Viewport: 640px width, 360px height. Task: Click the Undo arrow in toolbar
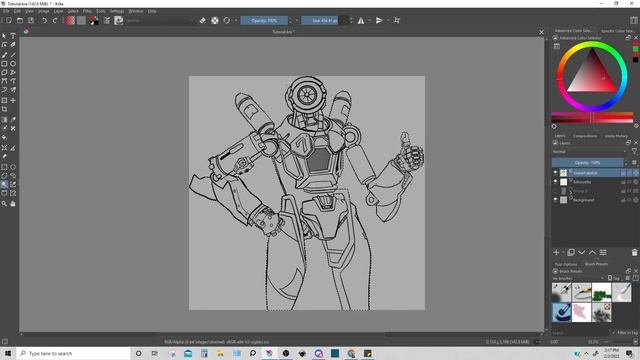[44, 20]
